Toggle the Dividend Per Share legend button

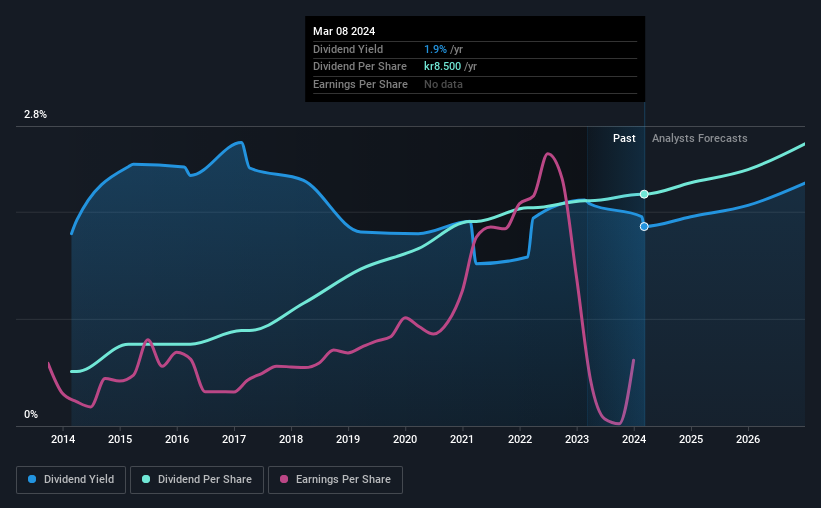click(x=202, y=480)
